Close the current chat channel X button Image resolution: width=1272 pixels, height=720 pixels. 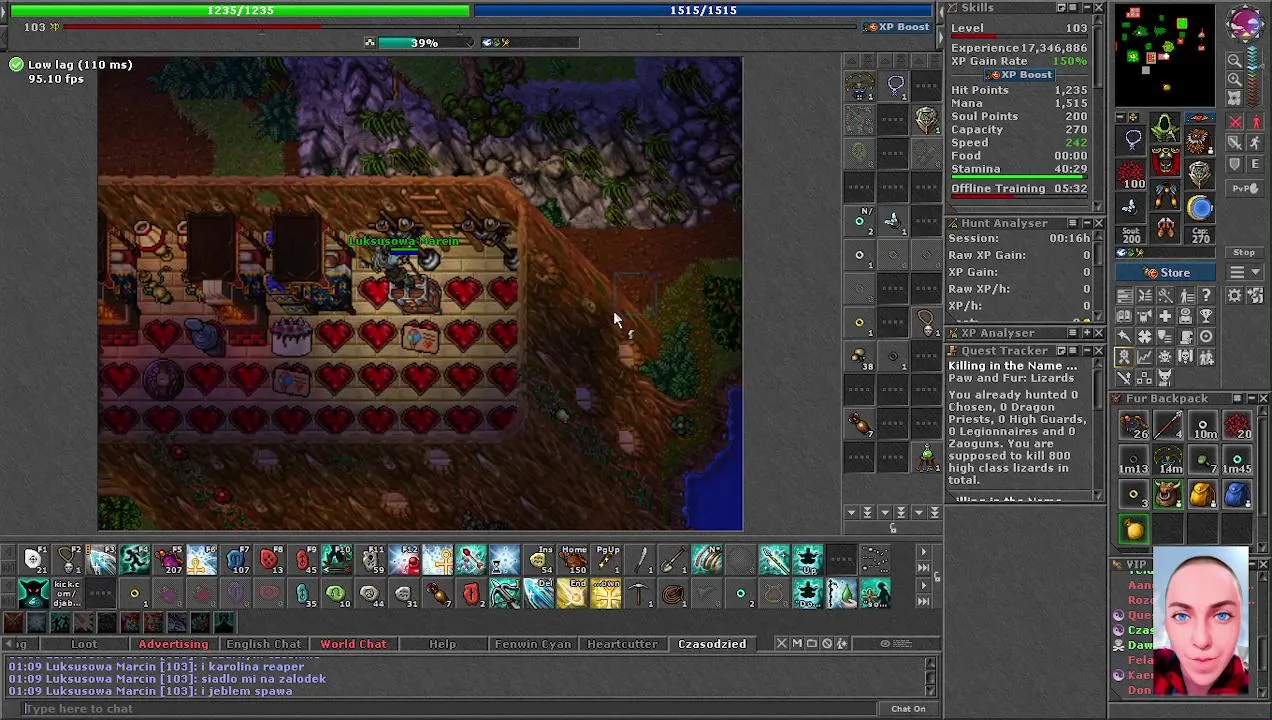pos(781,643)
